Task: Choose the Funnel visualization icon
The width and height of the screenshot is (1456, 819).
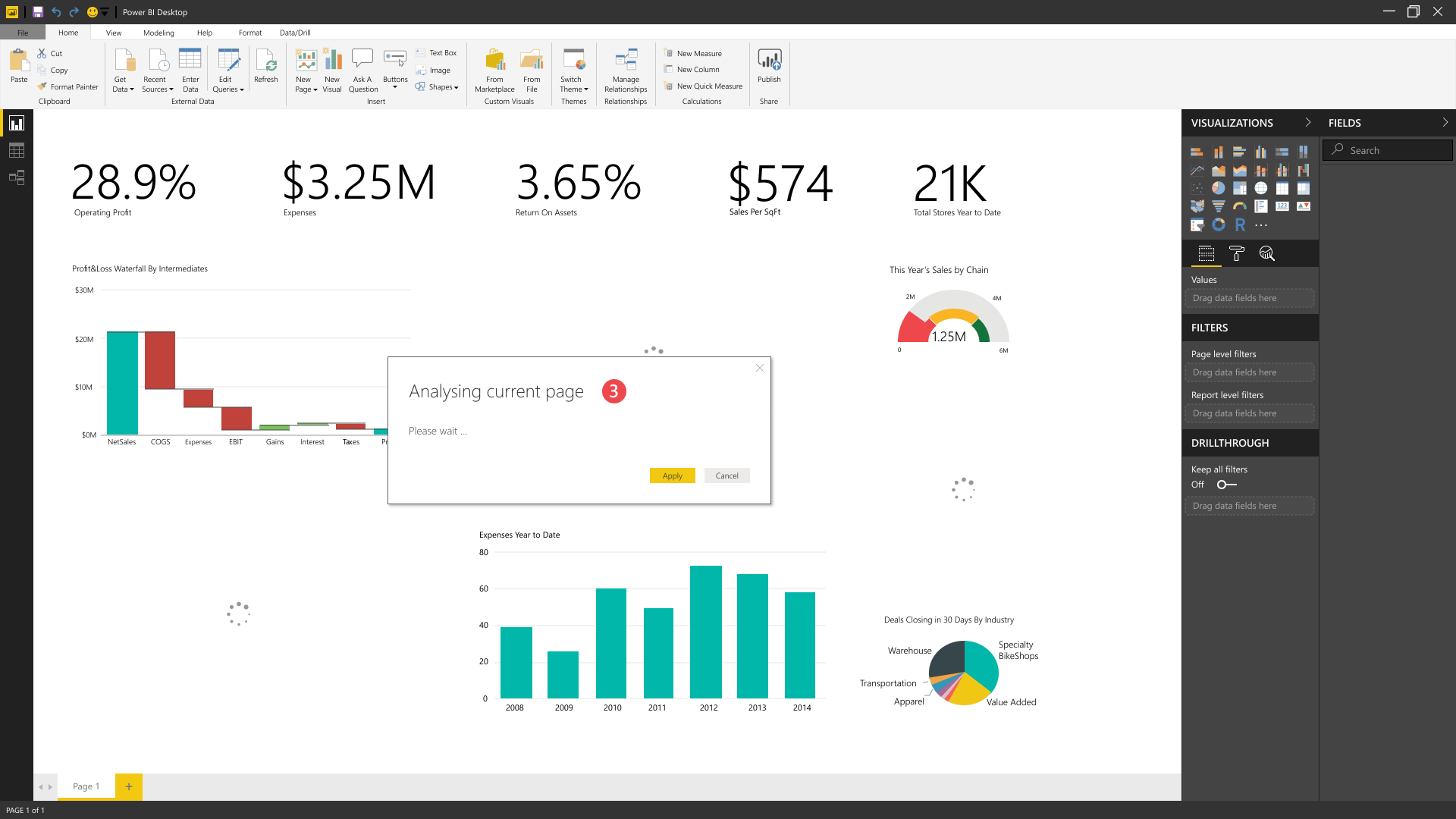Action: [1218, 206]
